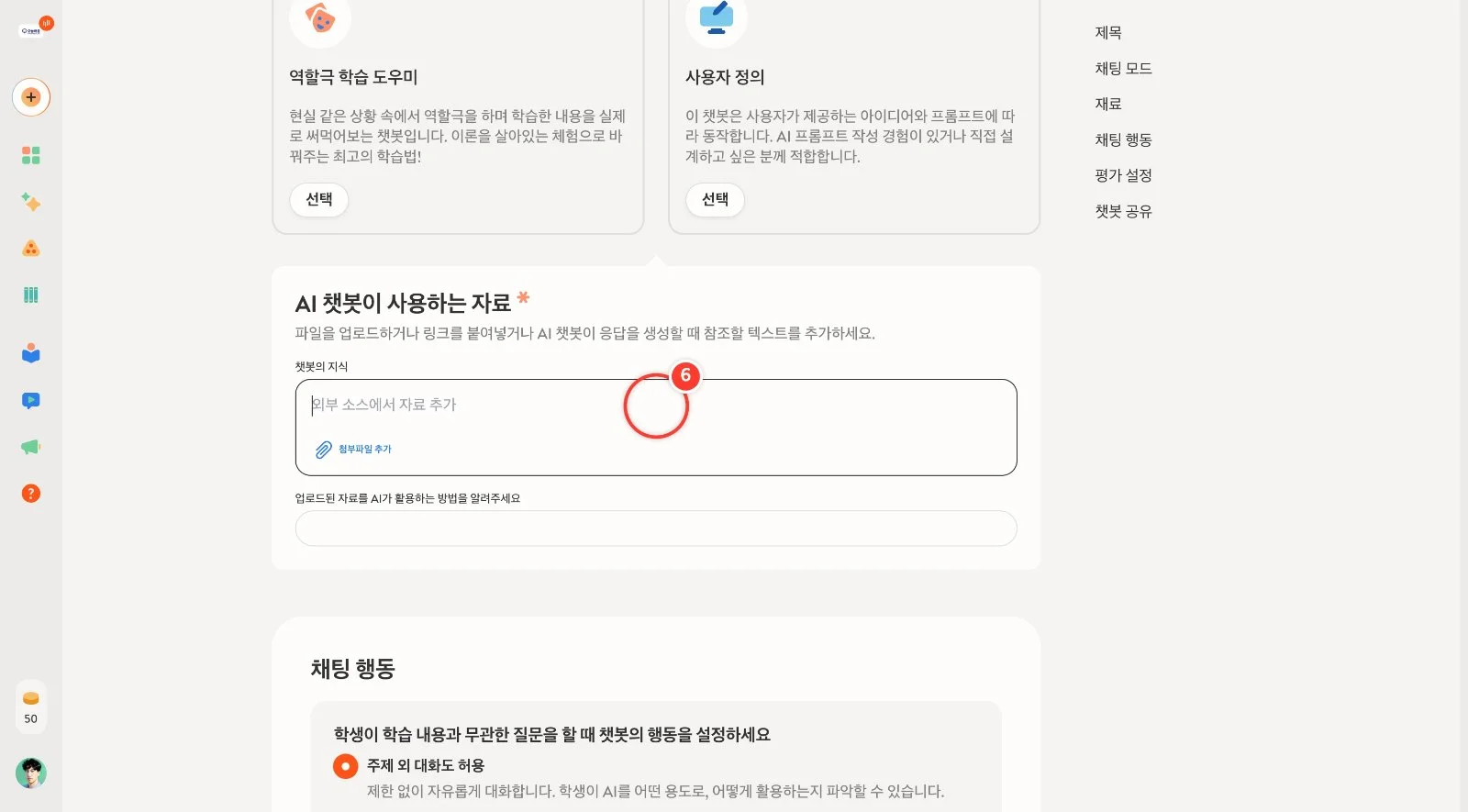Click the 챗봇의 지식 field label
This screenshot has width=1468, height=812.
321,367
